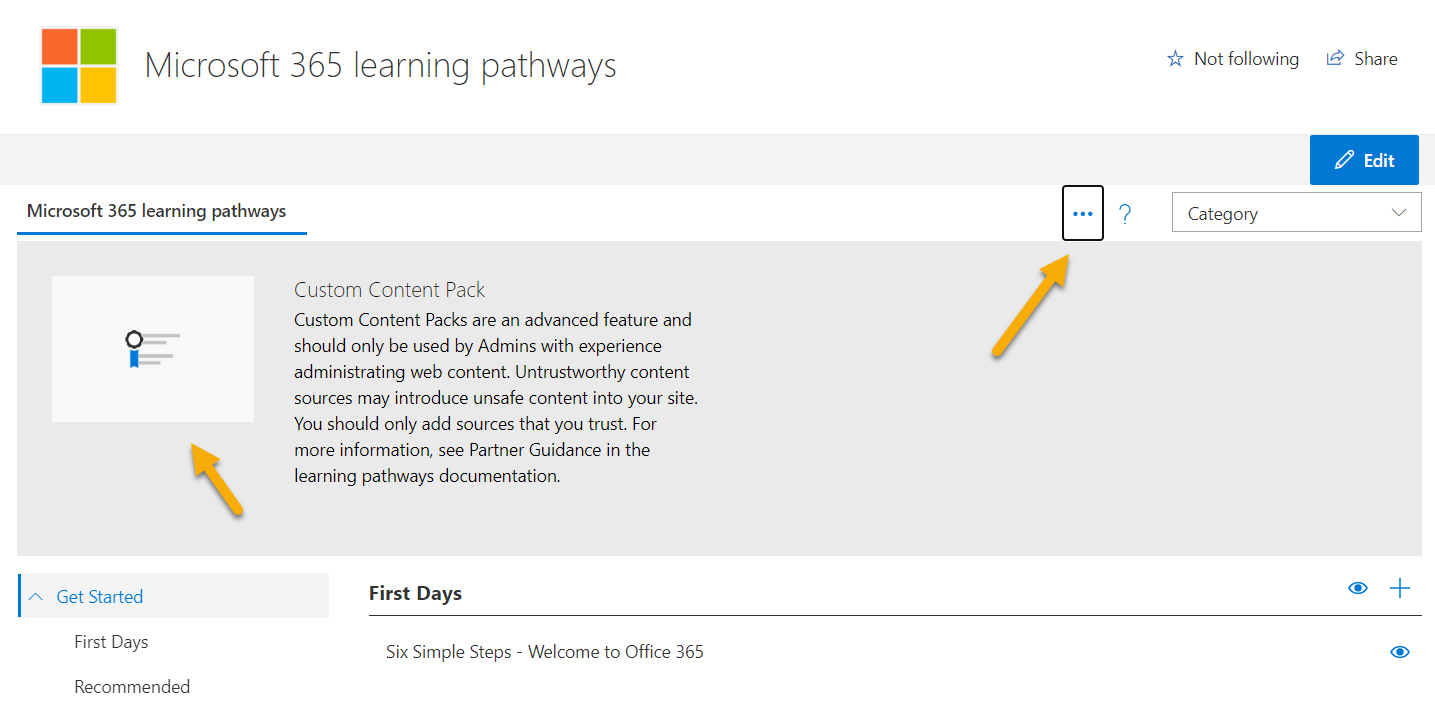
Task: Toggle visibility of First Days section
Action: [1358, 588]
